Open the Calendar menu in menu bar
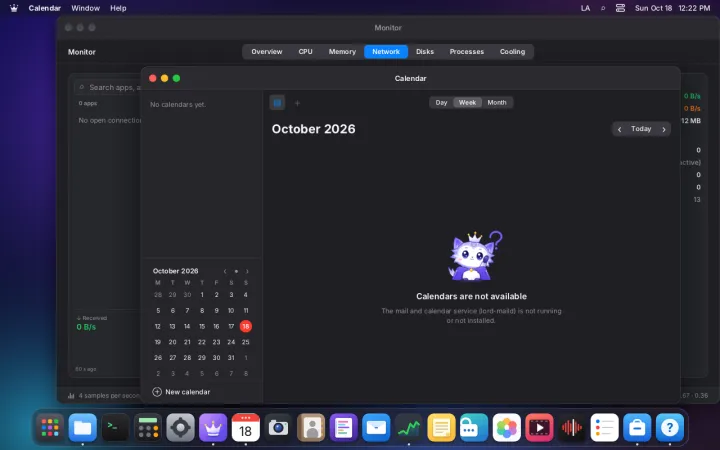This screenshot has width=720, height=450. pyautogui.click(x=45, y=8)
